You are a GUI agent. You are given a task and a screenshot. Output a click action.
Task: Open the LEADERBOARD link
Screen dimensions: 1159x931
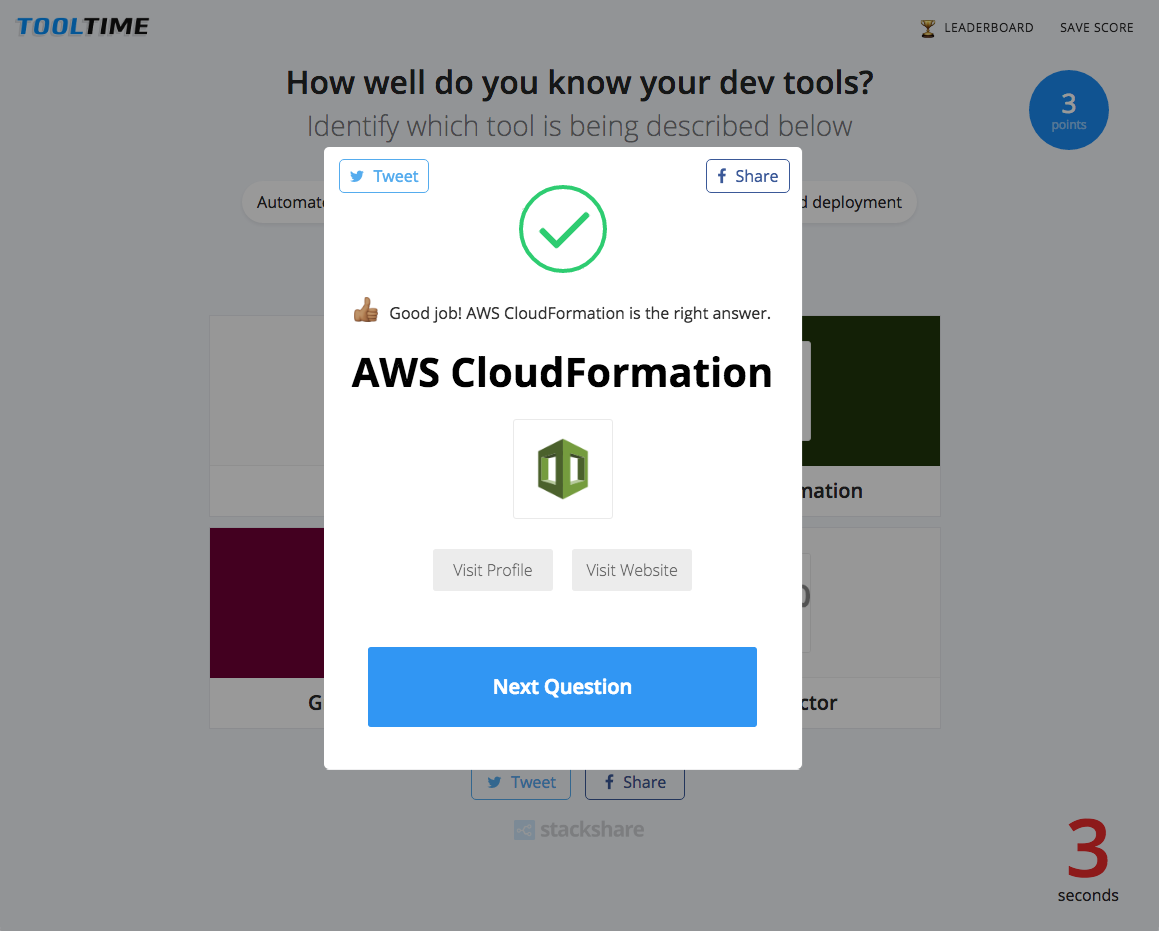(988, 27)
